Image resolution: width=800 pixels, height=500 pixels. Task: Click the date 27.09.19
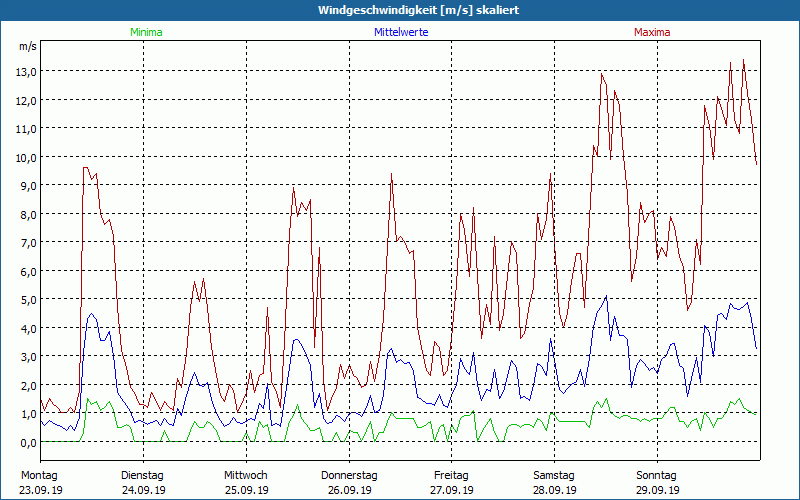click(x=452, y=490)
